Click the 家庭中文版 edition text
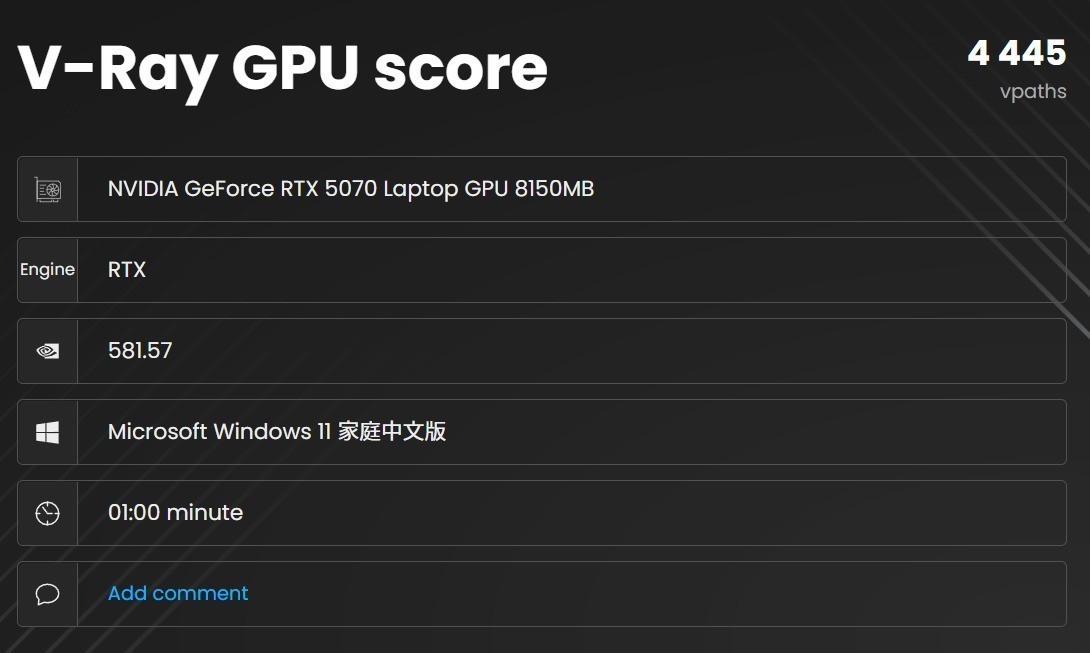The image size is (1090, 653). pos(392,432)
